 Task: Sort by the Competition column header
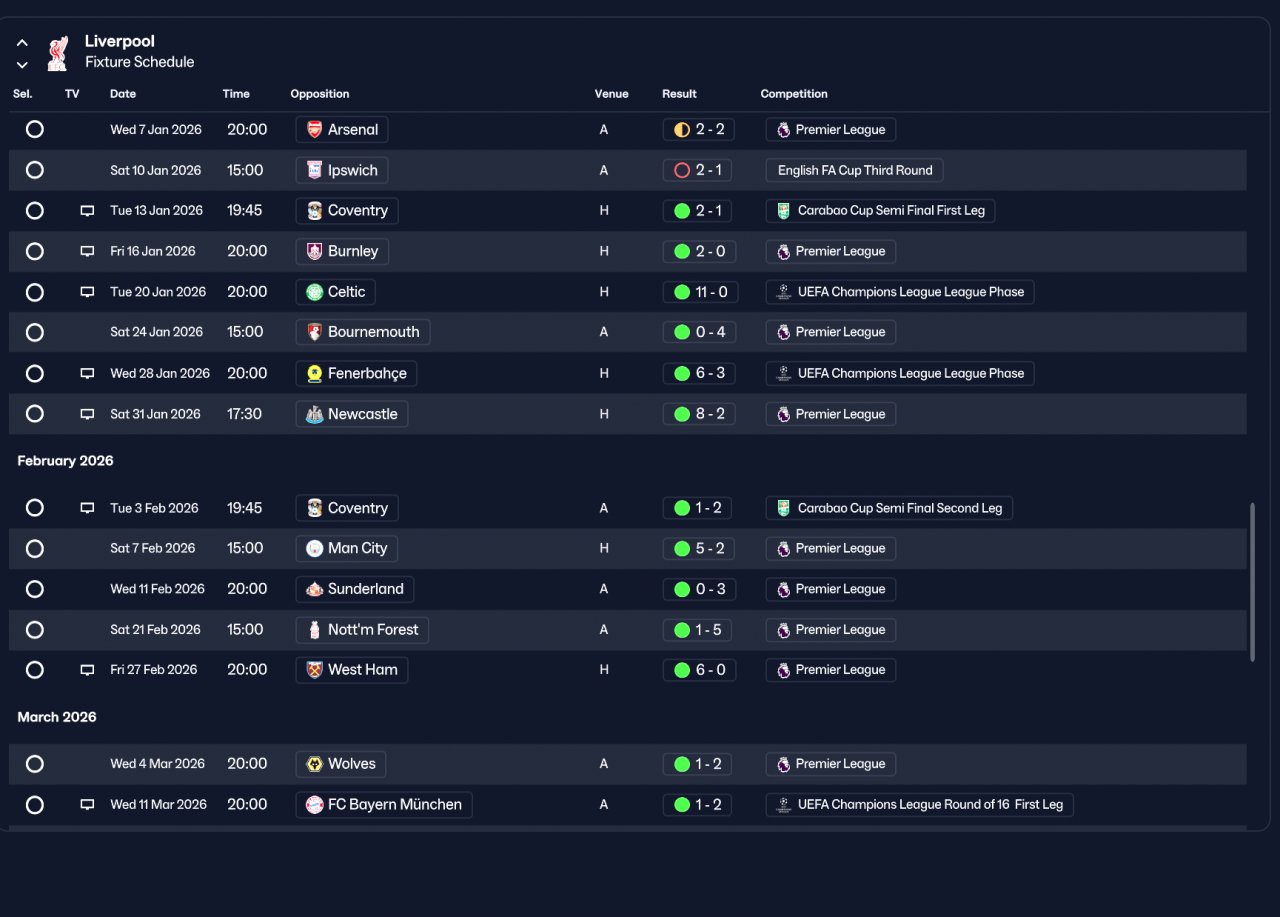click(x=794, y=94)
